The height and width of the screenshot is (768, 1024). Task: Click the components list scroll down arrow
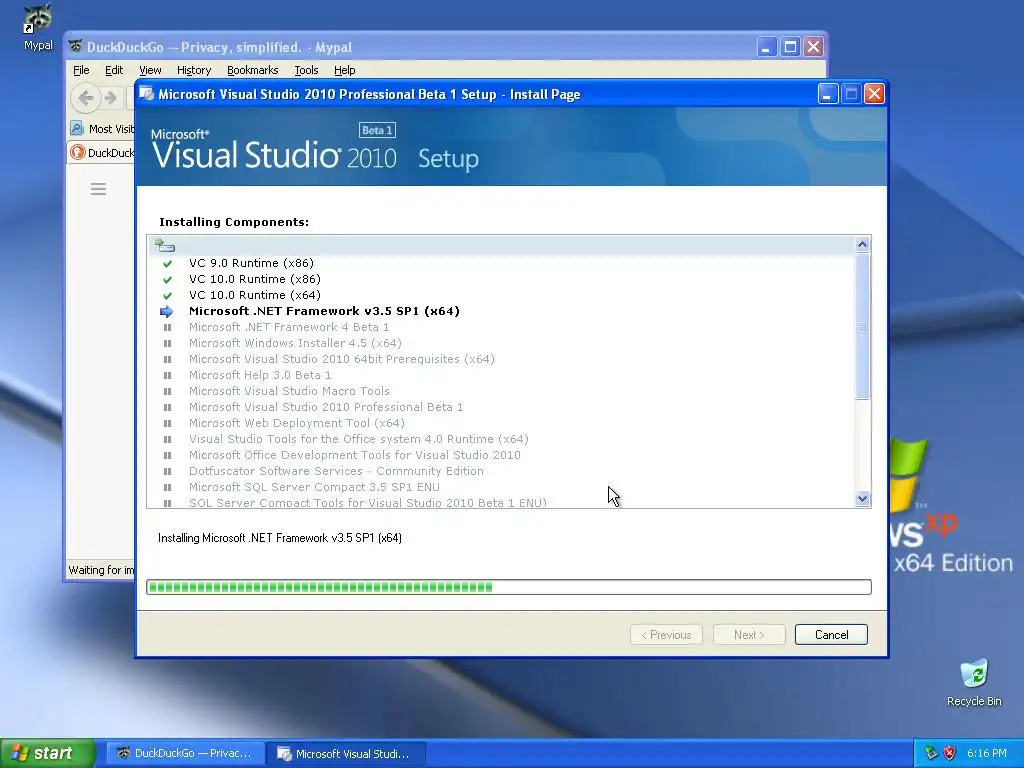tap(862, 499)
